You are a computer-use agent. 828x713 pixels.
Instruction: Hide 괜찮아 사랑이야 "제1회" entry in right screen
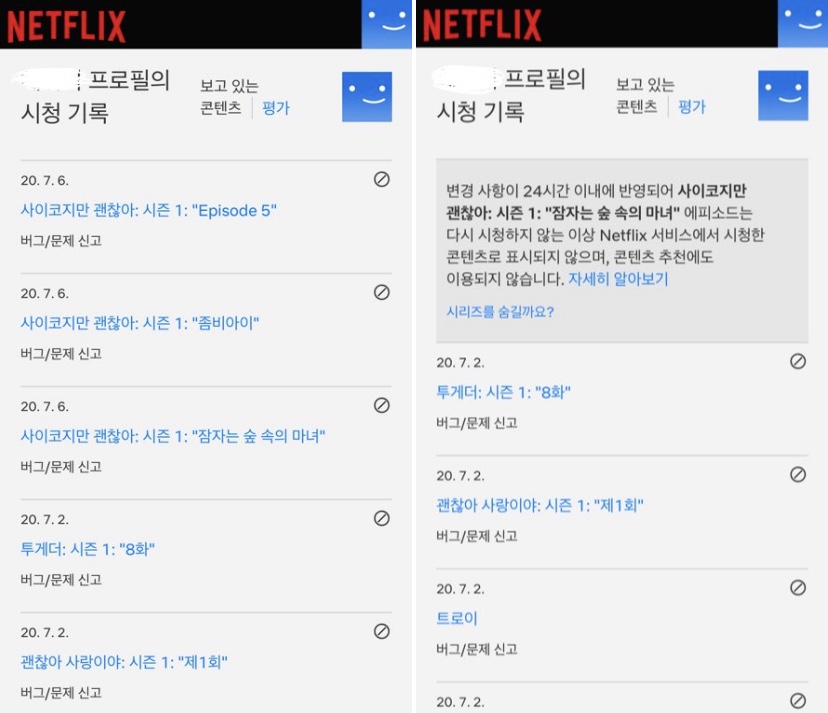(798, 474)
